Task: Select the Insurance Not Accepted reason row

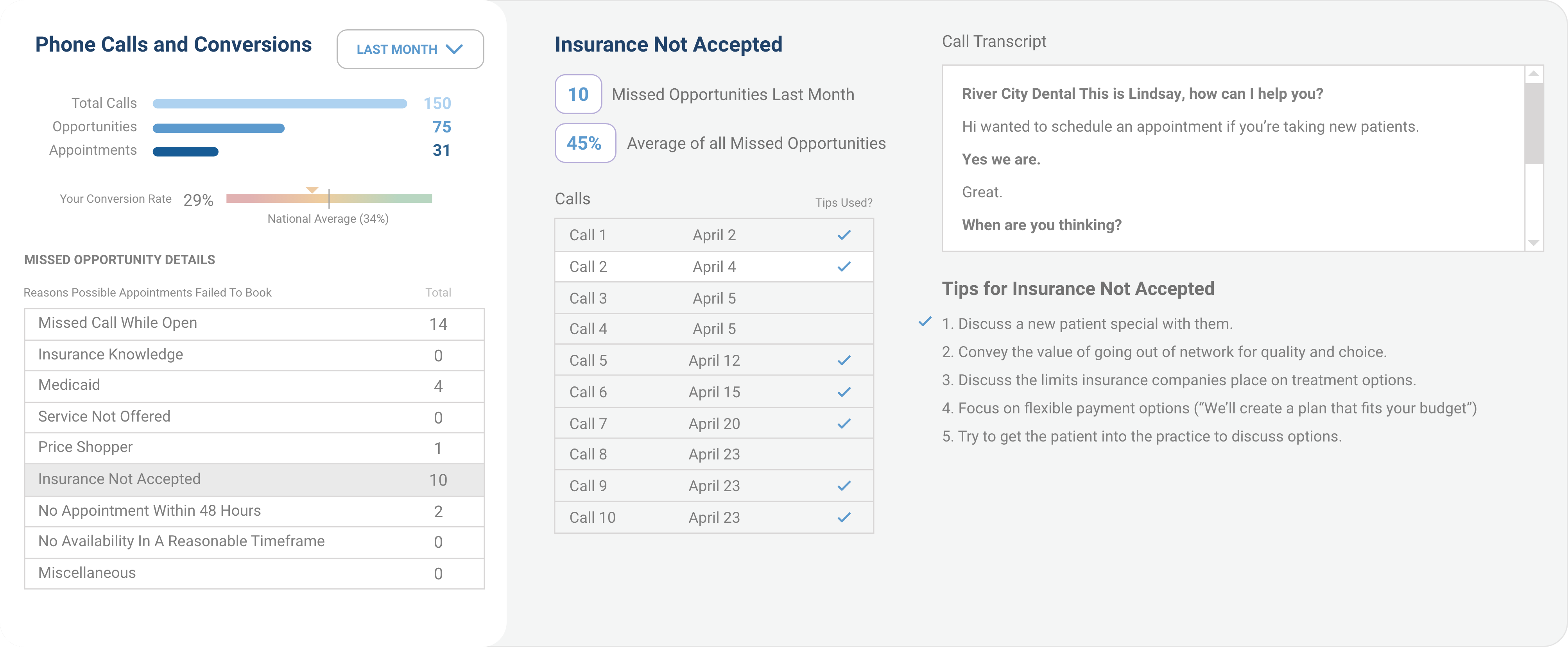Action: (254, 480)
